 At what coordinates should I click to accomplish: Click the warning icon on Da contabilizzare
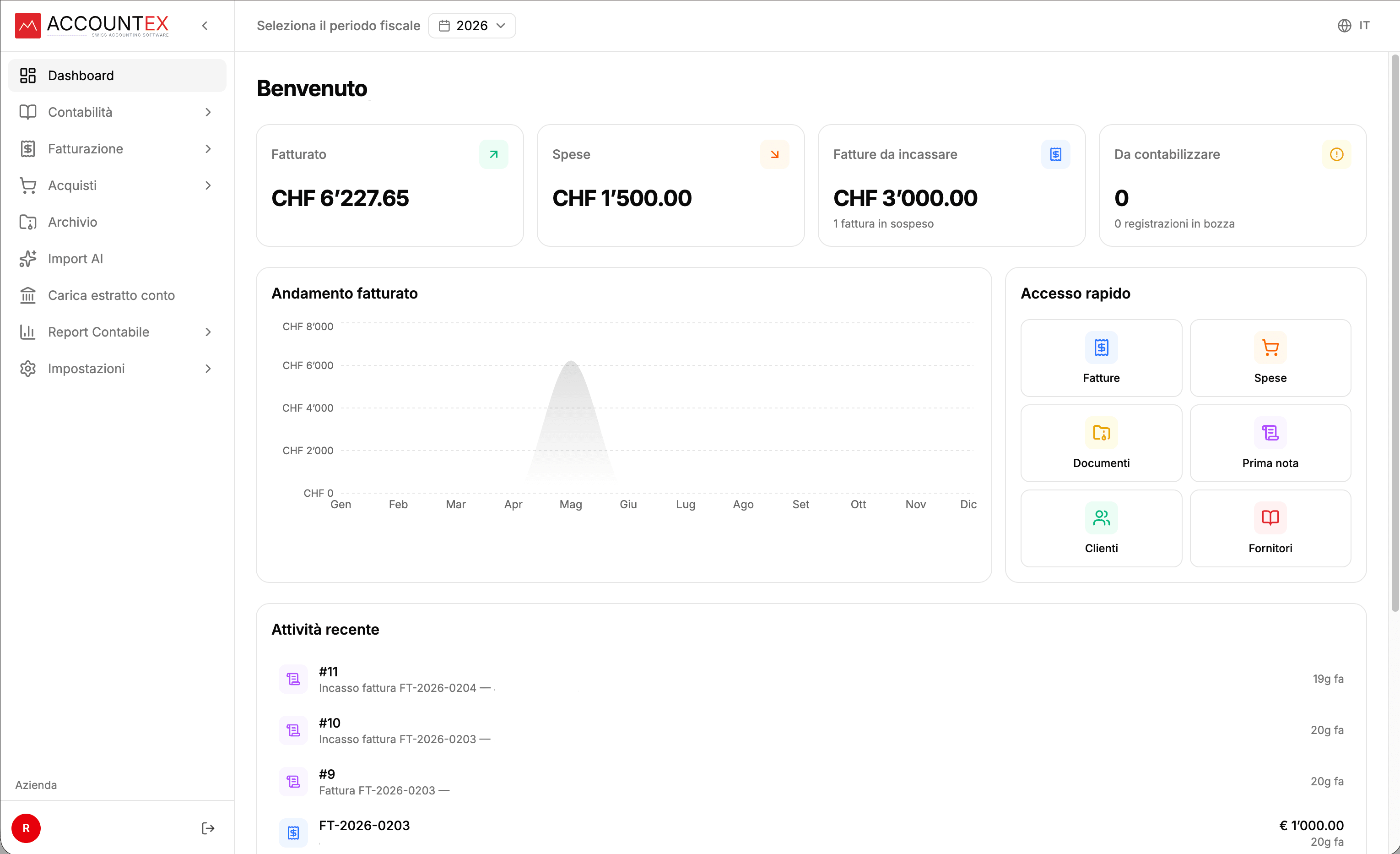point(1336,154)
